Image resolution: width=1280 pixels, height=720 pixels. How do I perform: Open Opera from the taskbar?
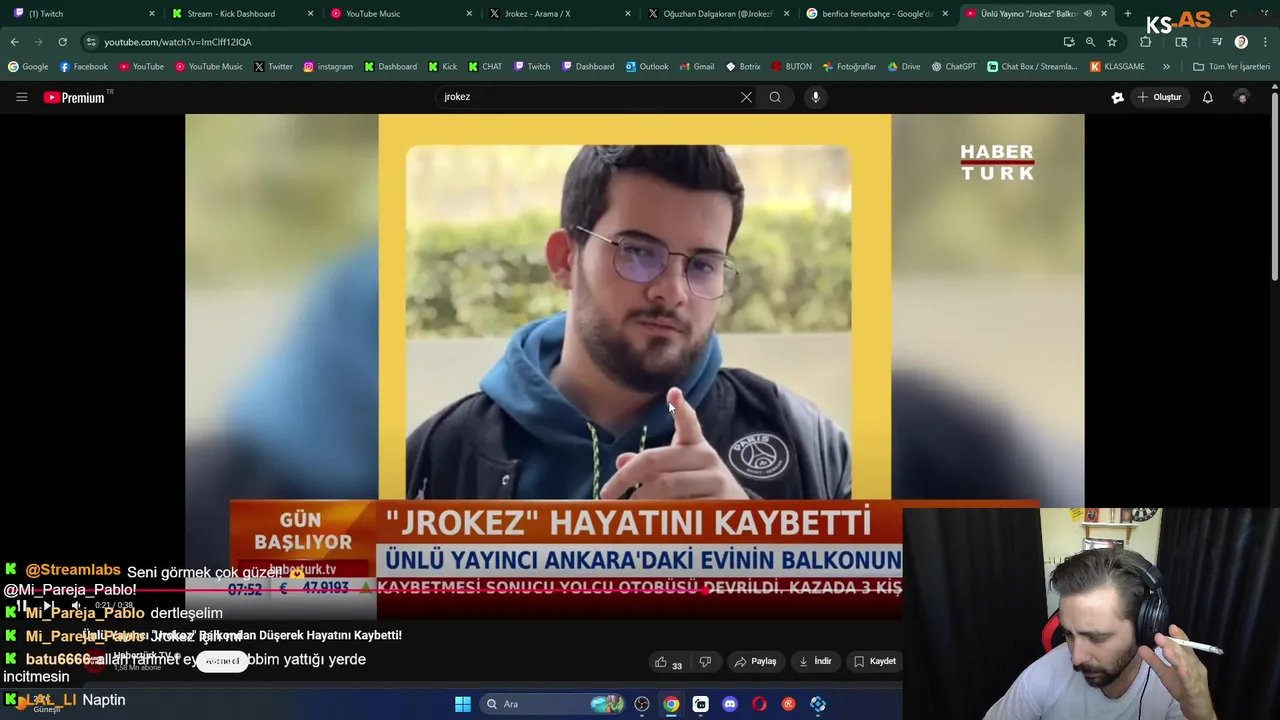tap(759, 704)
